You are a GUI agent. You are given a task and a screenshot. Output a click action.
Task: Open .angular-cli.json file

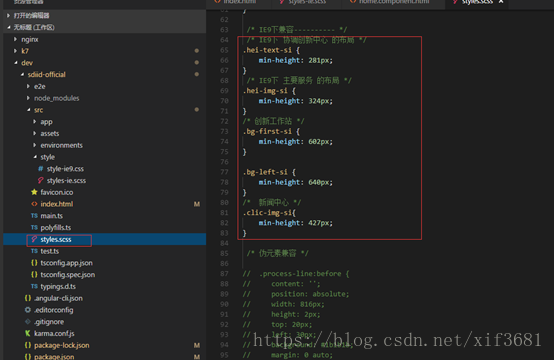[58, 298]
